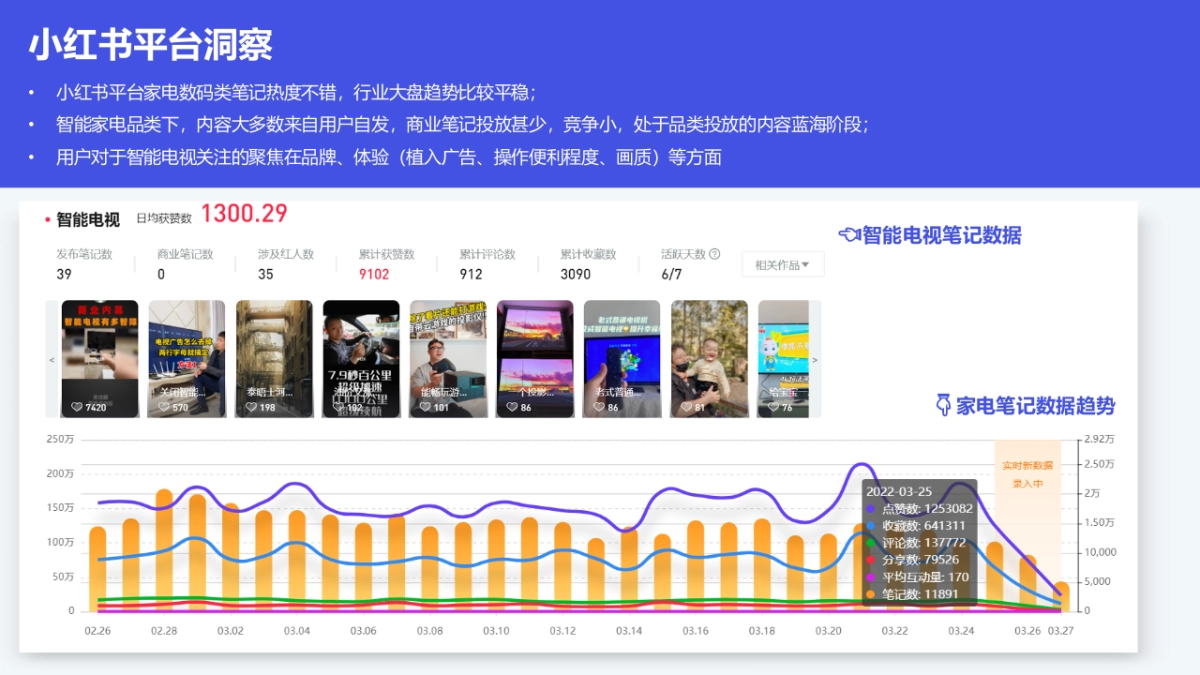1200x675 pixels.
Task: Toggle the 点赞数 series legend dot
Action: click(870, 509)
